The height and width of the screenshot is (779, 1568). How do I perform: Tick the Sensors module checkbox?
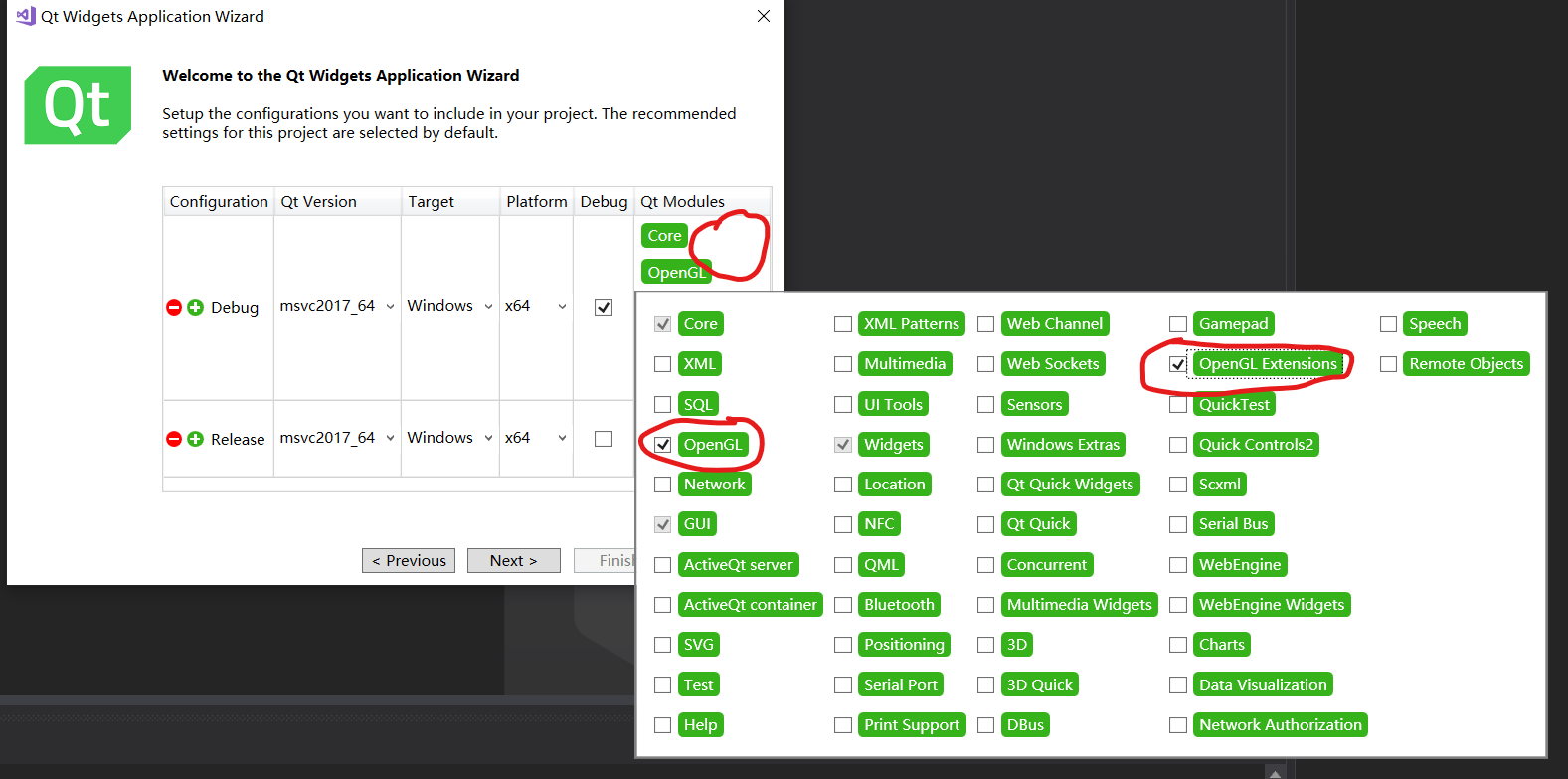pos(986,405)
